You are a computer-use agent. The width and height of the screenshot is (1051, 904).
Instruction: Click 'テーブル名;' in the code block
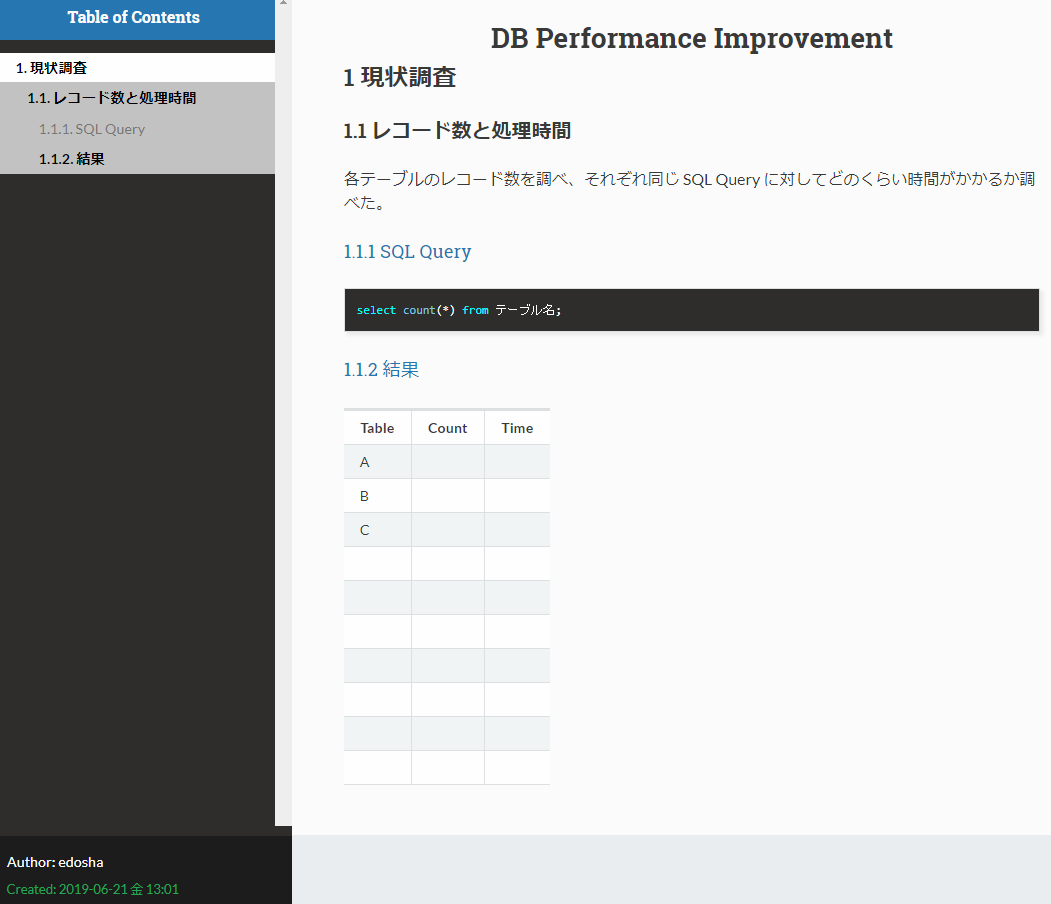coord(528,310)
